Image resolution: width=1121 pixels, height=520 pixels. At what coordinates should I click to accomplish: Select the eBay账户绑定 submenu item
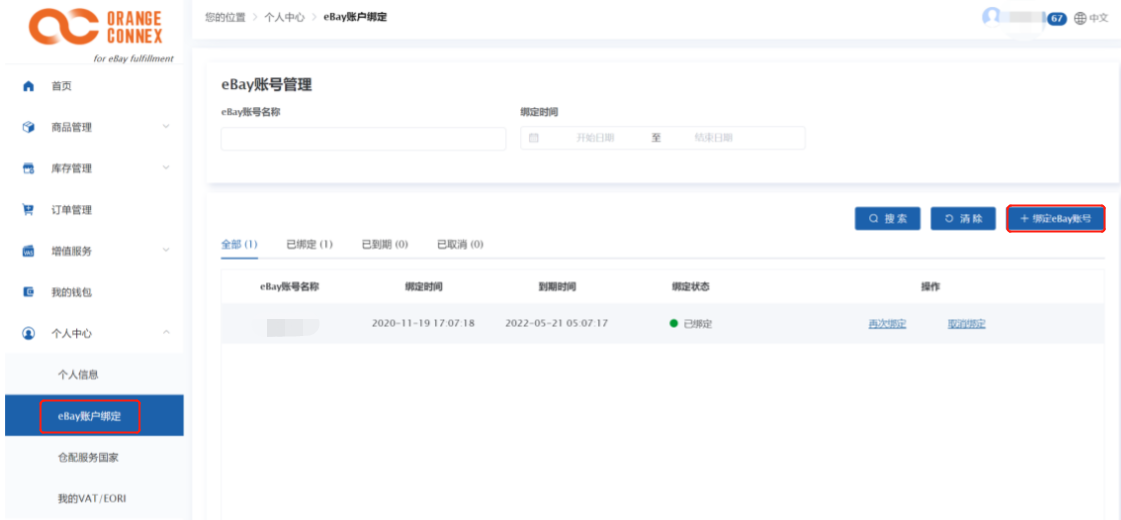[94, 416]
